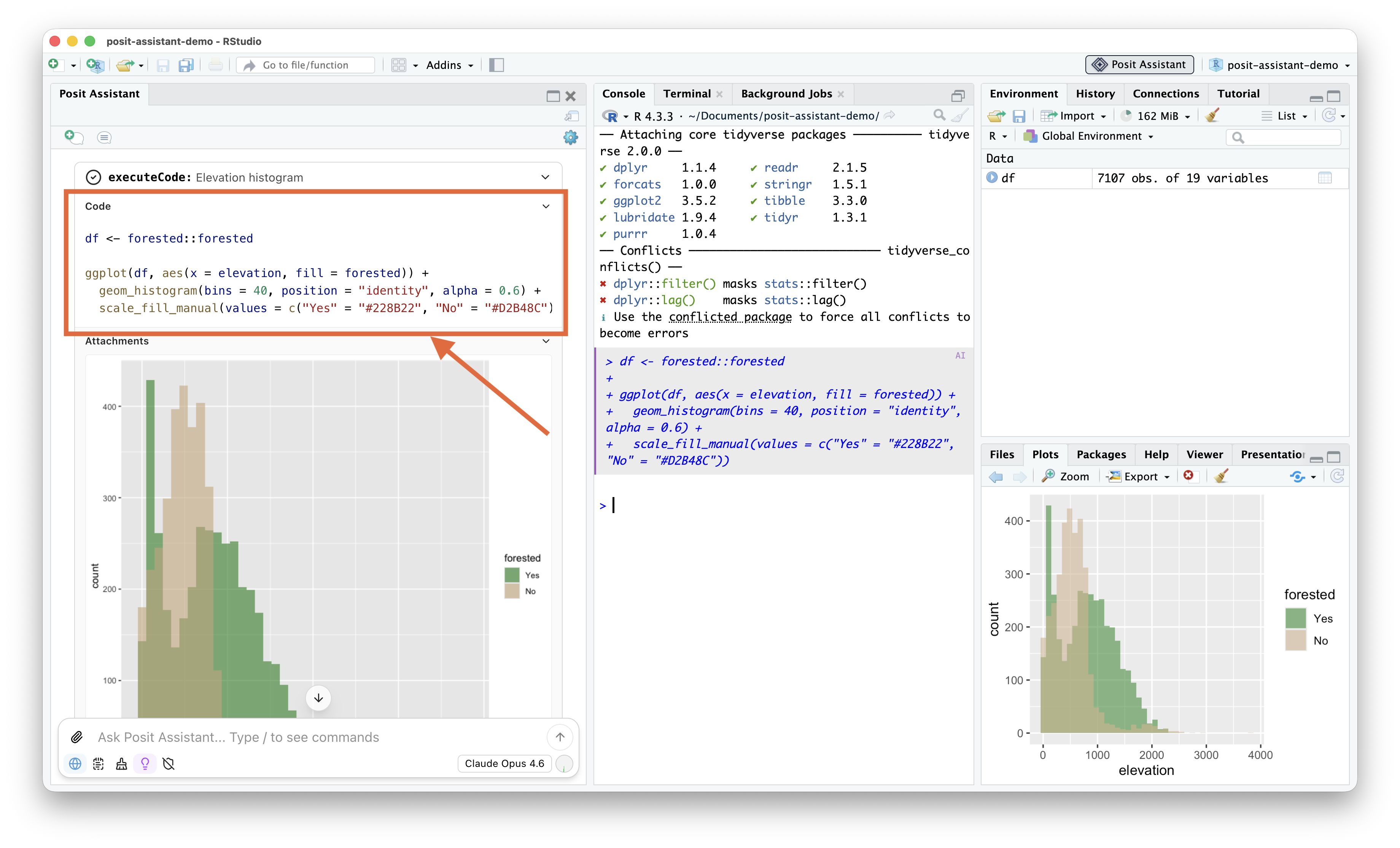Expand the df data frame entry
This screenshot has height=848, width=1400.
tap(992, 178)
